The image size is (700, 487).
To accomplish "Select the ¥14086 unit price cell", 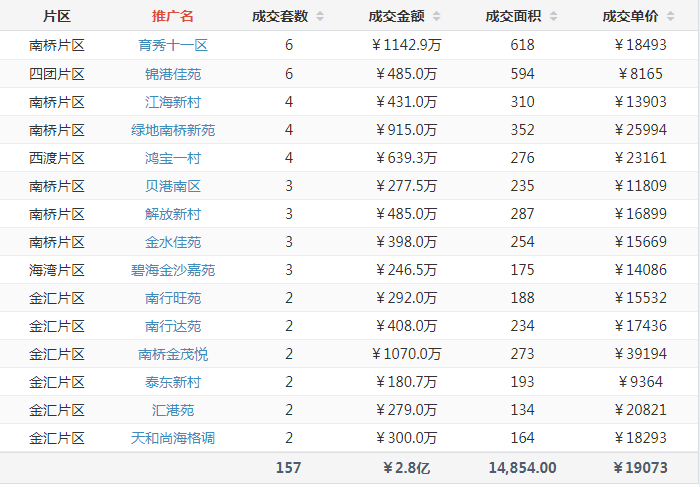I will click(640, 270).
